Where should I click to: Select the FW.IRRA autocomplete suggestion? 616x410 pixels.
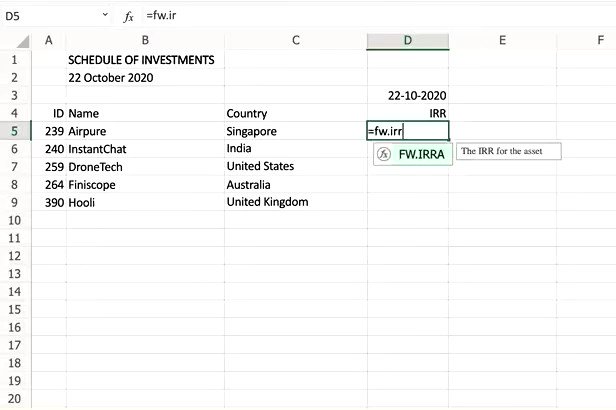(x=412, y=154)
